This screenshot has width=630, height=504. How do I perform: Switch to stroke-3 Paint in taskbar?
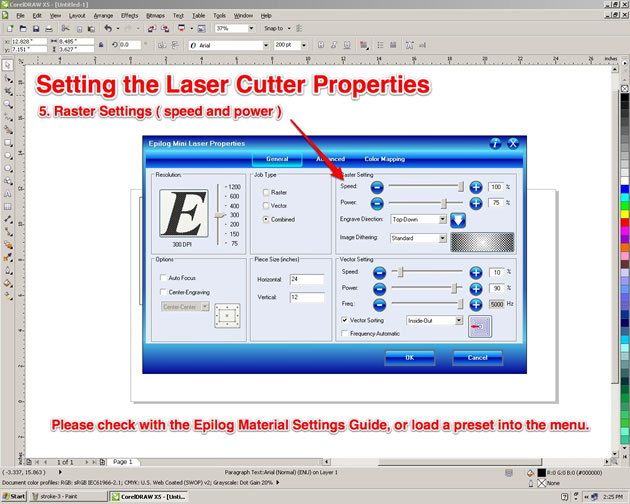pyautogui.click(x=68, y=496)
